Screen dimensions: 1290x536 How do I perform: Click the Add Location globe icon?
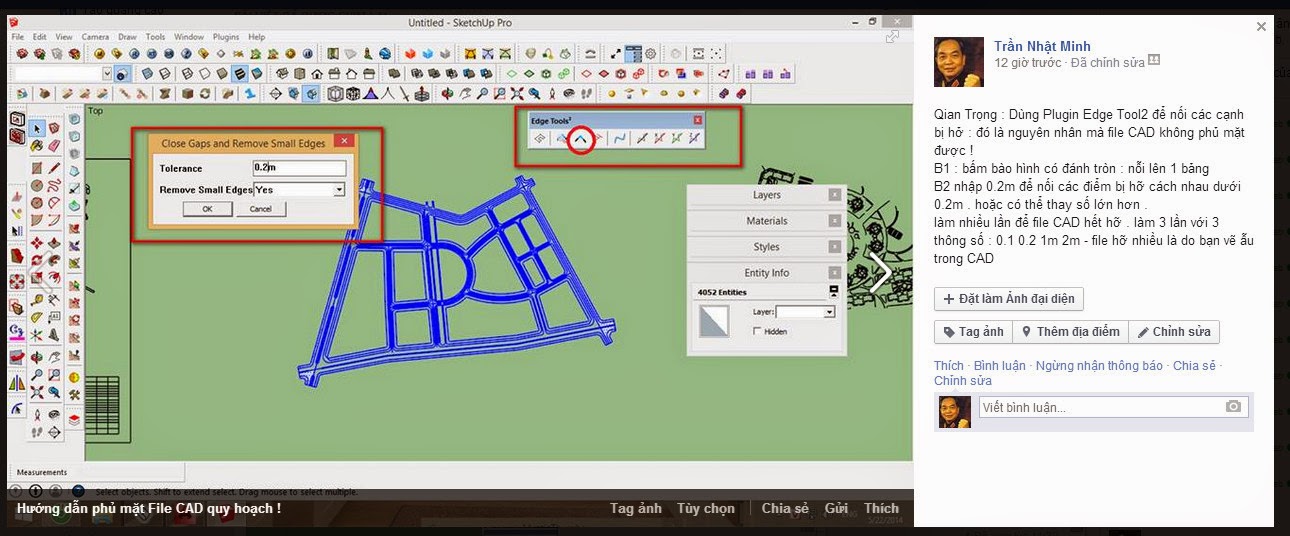pos(385,53)
